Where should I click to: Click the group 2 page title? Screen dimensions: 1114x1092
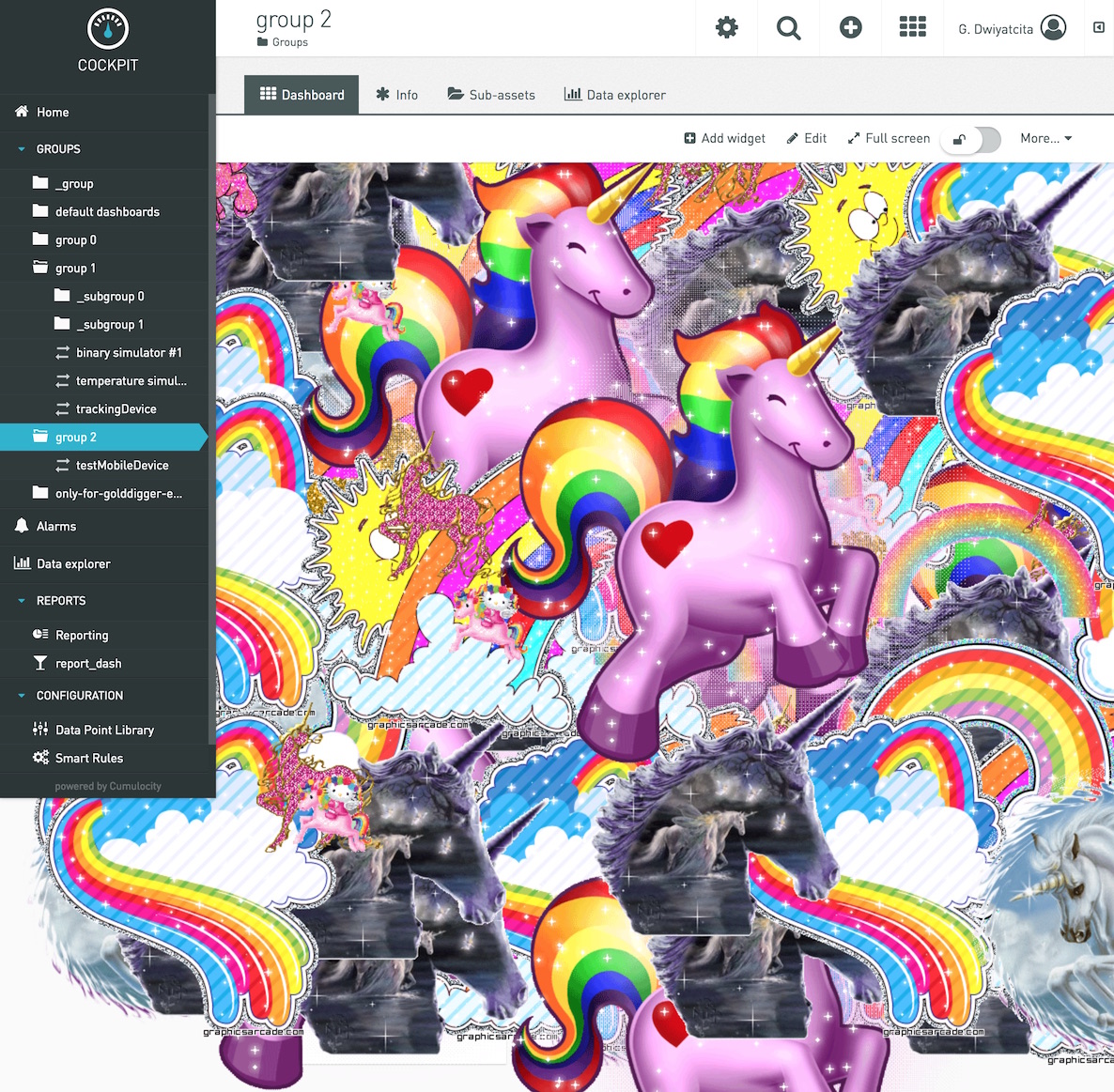pyautogui.click(x=293, y=20)
